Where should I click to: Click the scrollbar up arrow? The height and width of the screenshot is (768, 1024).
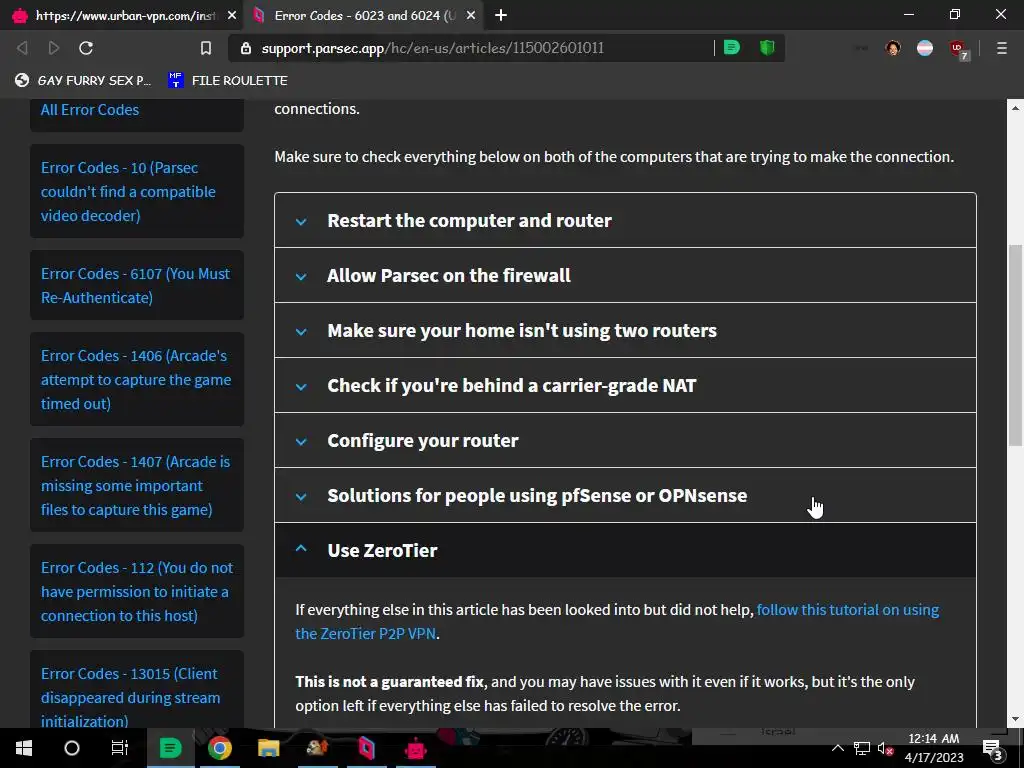point(1015,108)
